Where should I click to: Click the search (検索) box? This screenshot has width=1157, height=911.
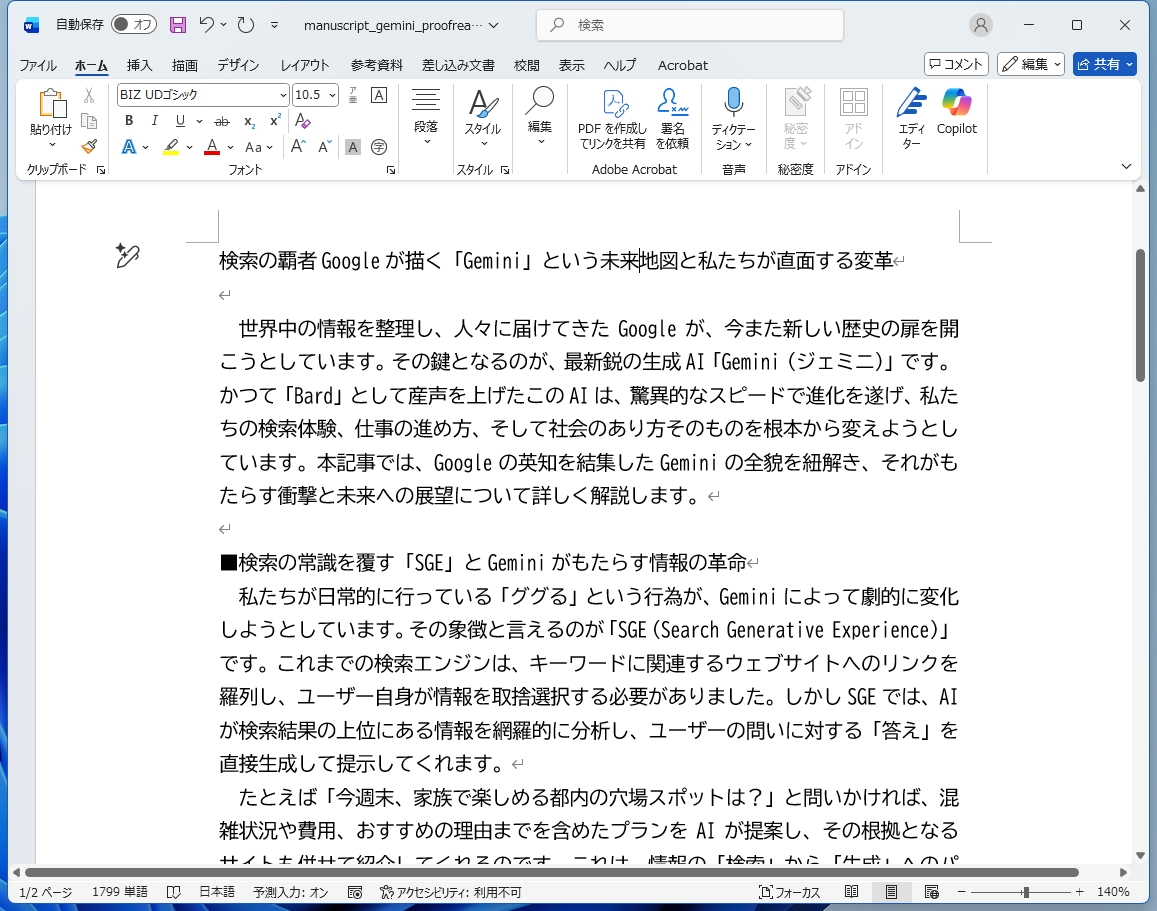pos(690,25)
